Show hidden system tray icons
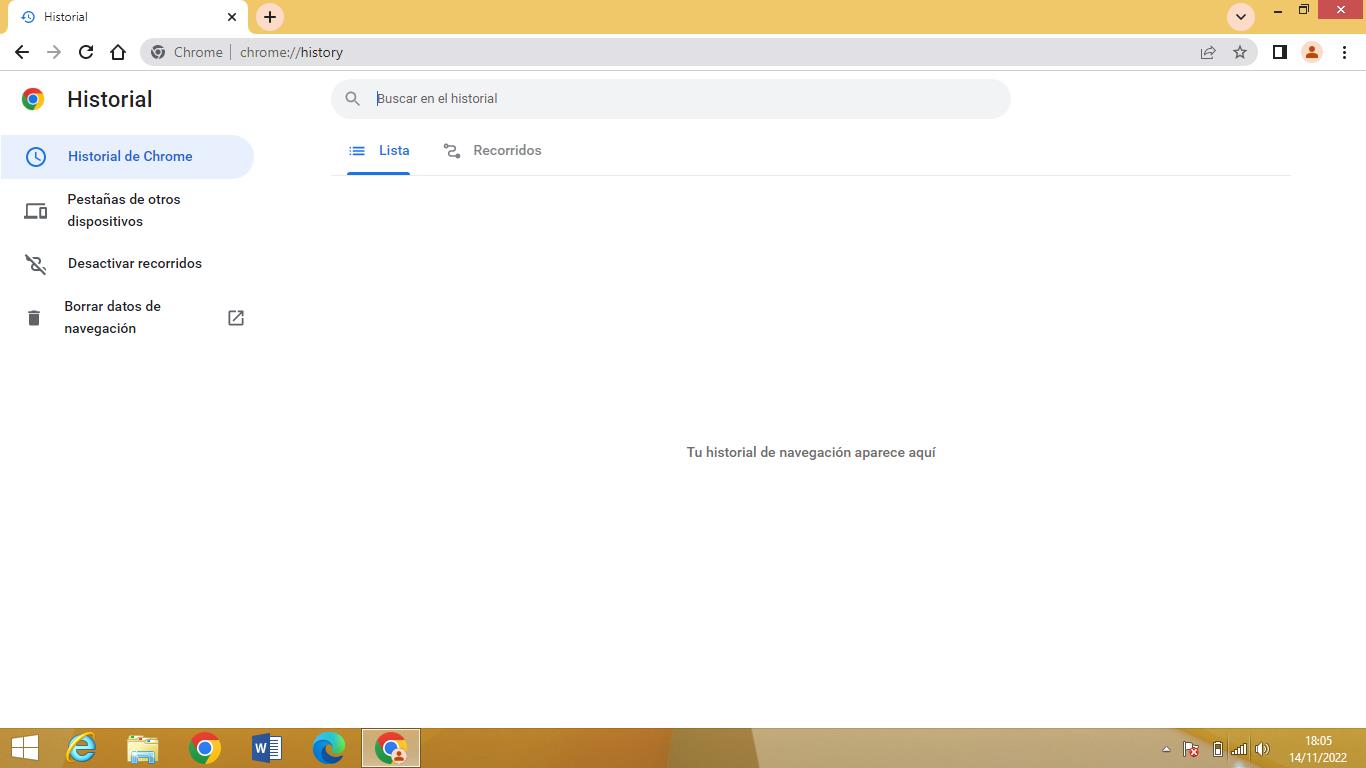Screen dimensions: 1366x768 point(1165,749)
